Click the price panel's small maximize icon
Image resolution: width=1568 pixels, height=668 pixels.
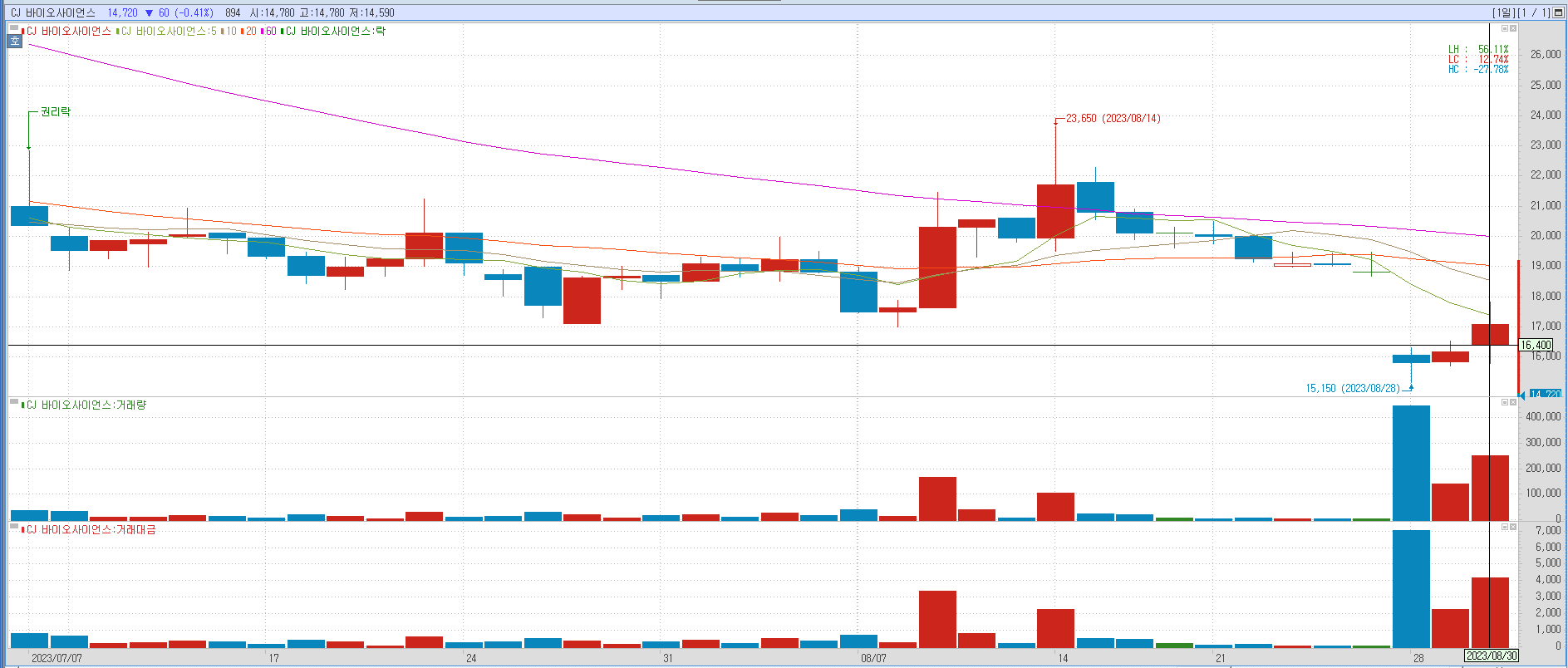click(1504, 29)
